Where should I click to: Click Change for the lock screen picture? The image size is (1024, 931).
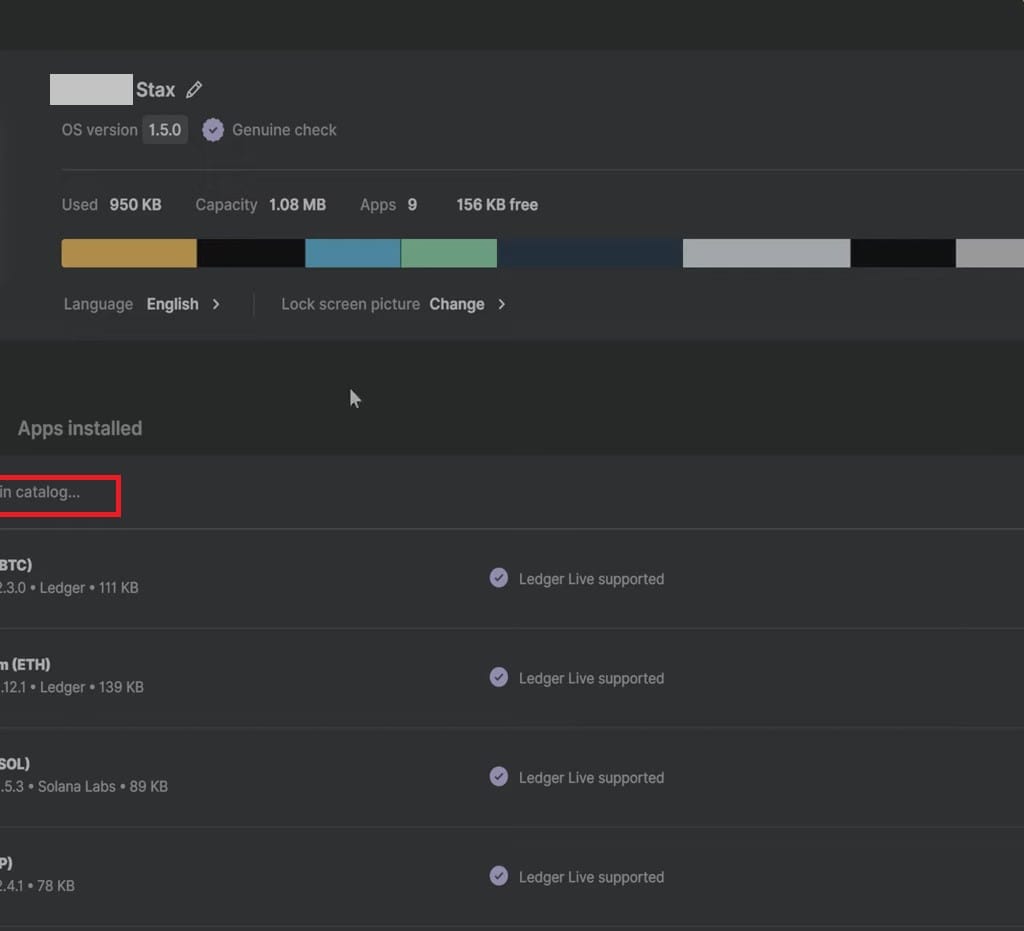pos(457,304)
